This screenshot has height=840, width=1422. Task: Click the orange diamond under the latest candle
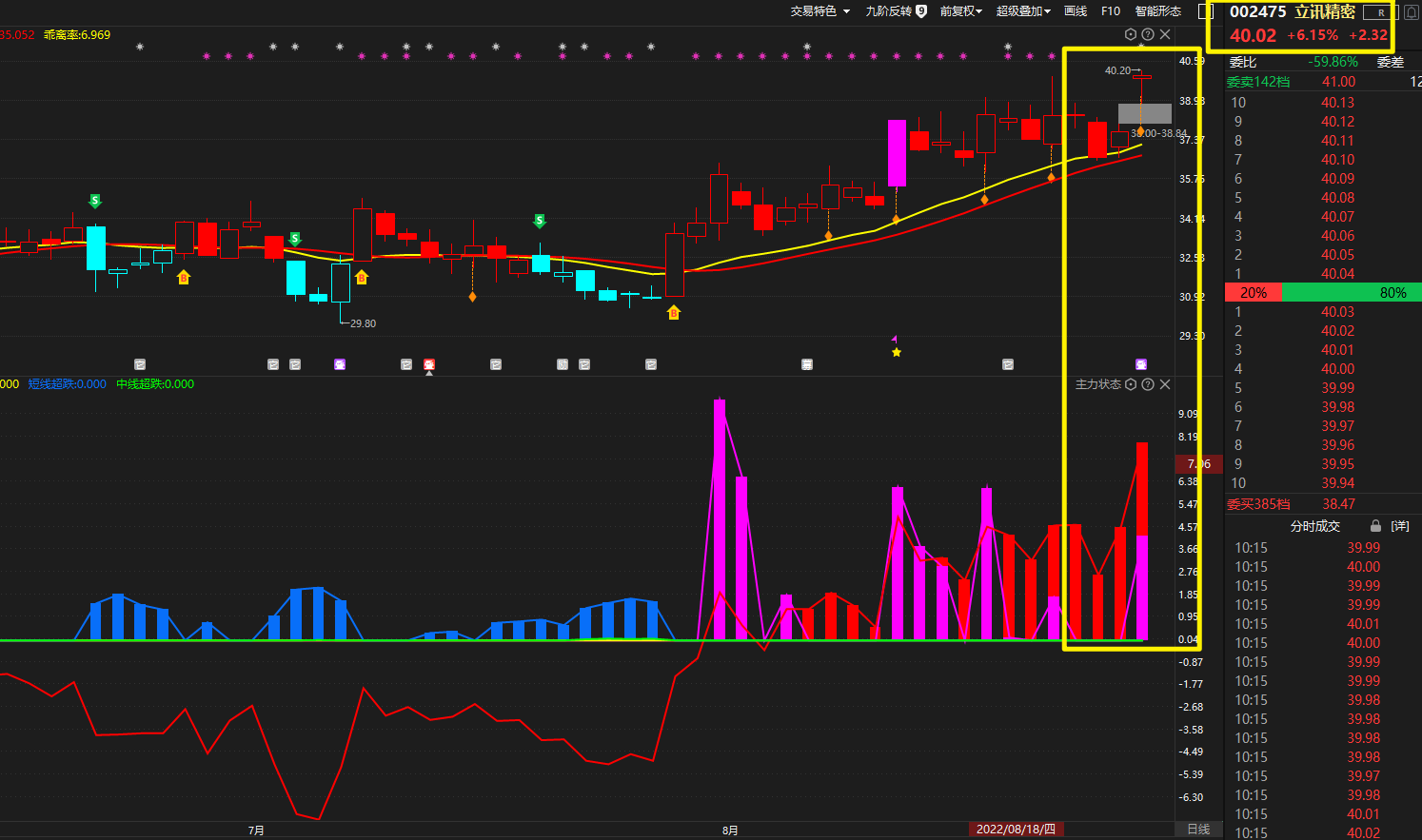click(1141, 131)
